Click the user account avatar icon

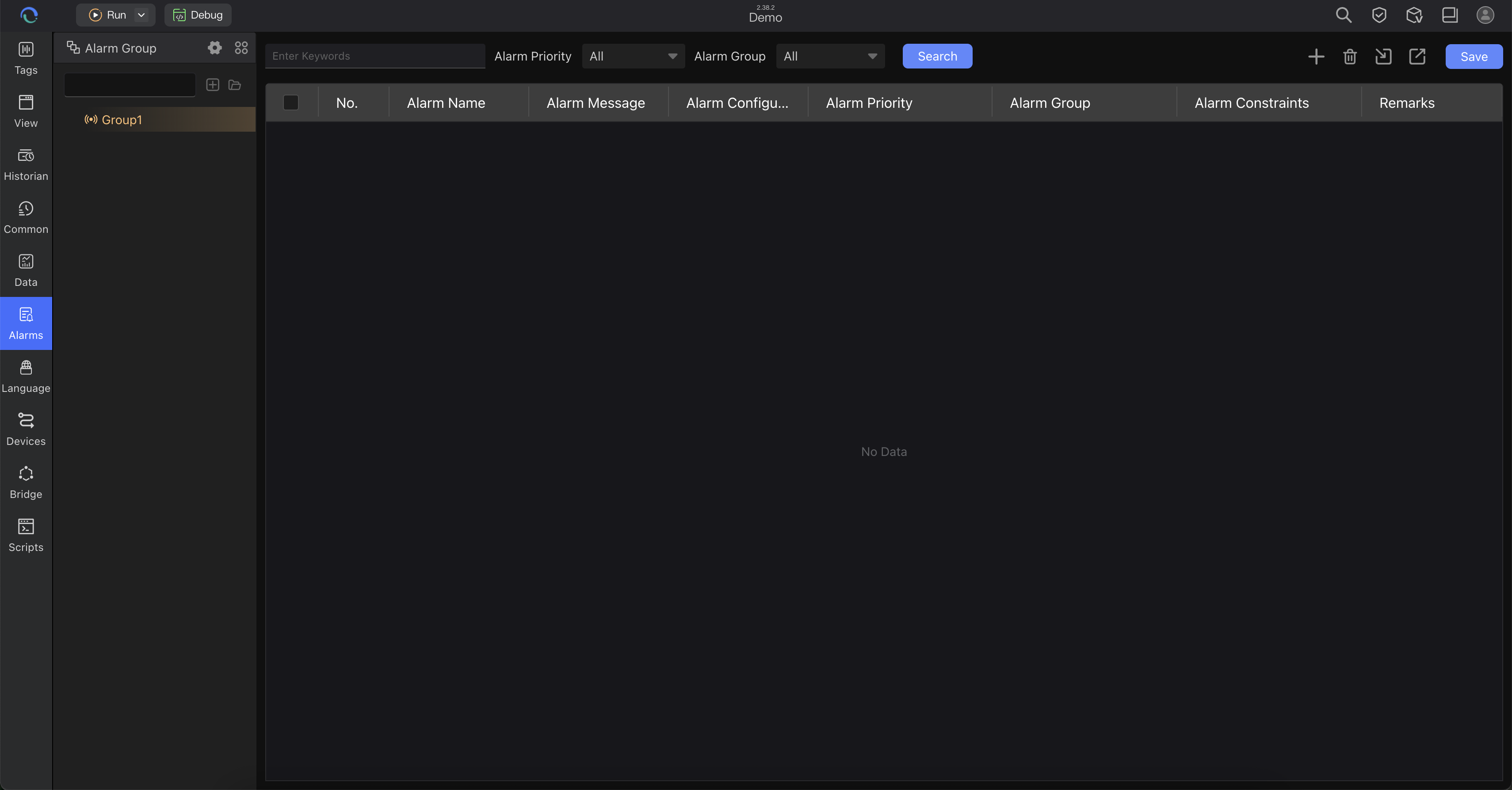[1485, 15]
